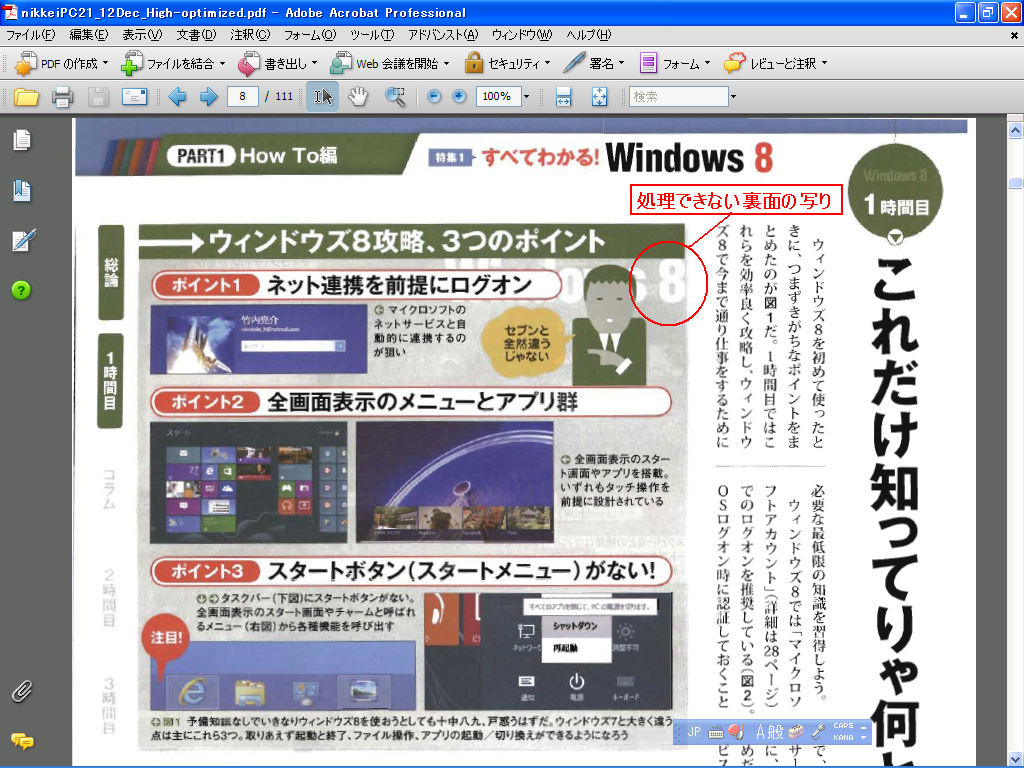Open the Signatures navigation panel
1024x768 pixels.
(23, 240)
